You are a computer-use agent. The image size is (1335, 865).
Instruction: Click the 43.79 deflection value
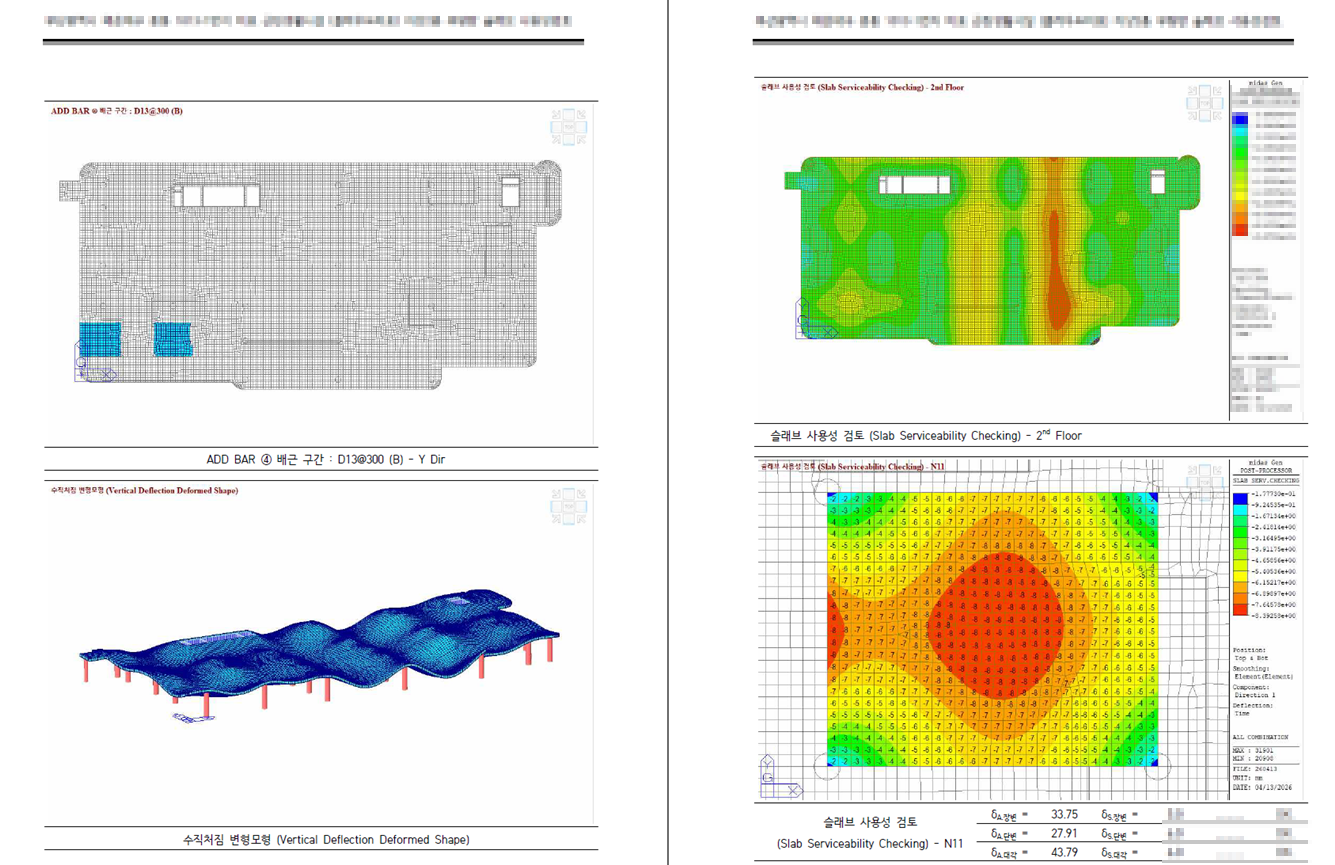[1064, 853]
